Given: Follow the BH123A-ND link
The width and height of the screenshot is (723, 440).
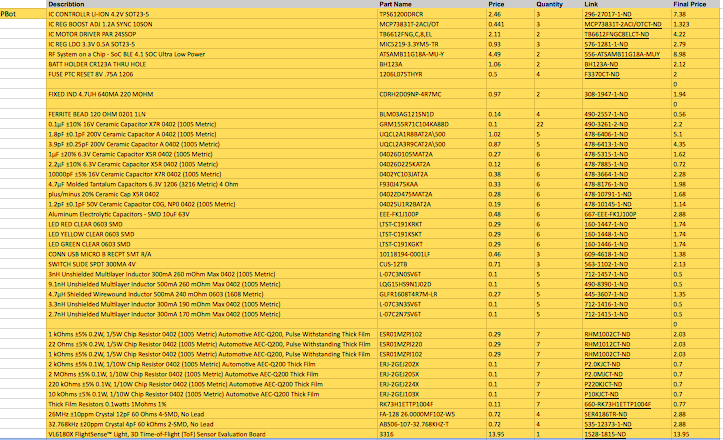Looking at the screenshot, I should (x=601, y=65).
